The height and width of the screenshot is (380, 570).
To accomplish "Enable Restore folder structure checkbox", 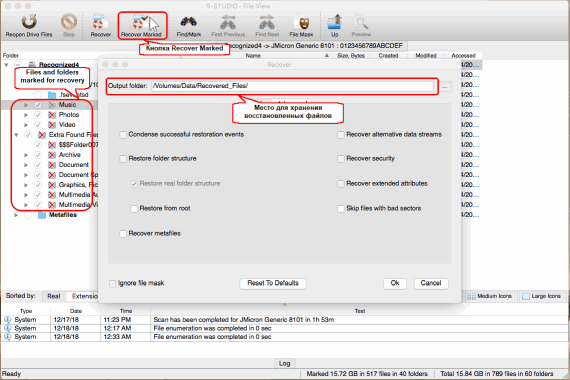I will pos(123,159).
